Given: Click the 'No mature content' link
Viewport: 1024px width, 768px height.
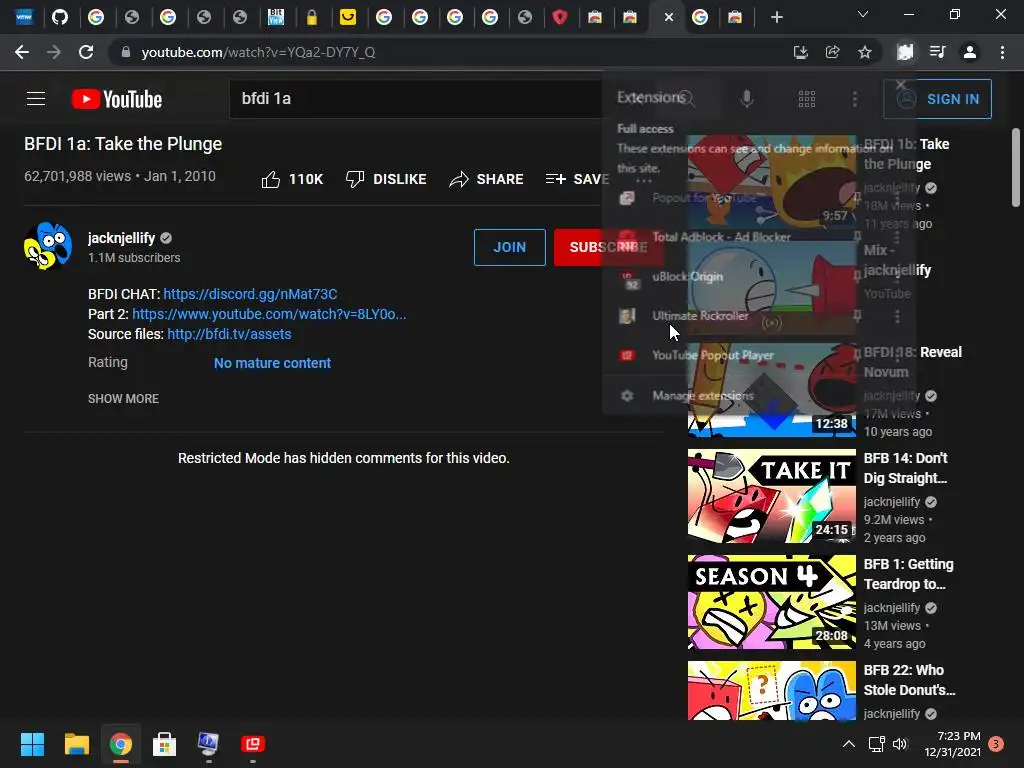Looking at the screenshot, I should (272, 363).
